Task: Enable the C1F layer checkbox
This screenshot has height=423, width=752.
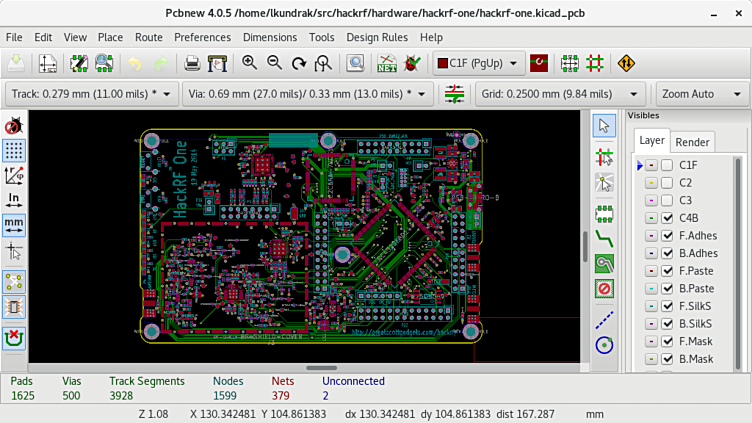Action: [x=667, y=165]
